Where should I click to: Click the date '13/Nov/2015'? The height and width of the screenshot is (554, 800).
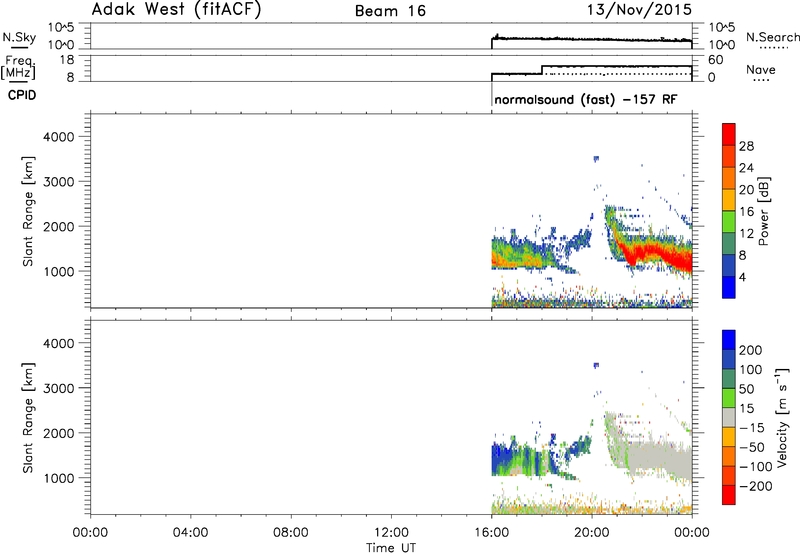click(639, 10)
